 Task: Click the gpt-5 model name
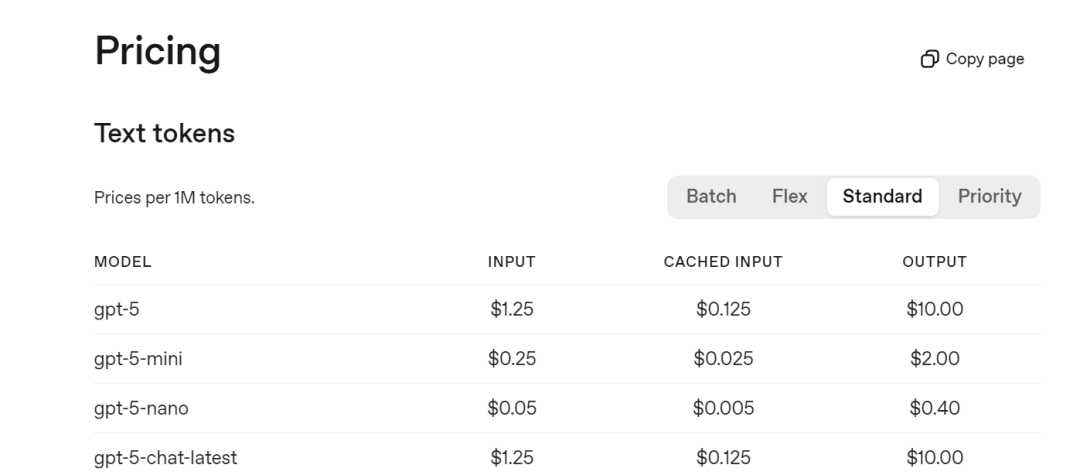click(x=116, y=309)
